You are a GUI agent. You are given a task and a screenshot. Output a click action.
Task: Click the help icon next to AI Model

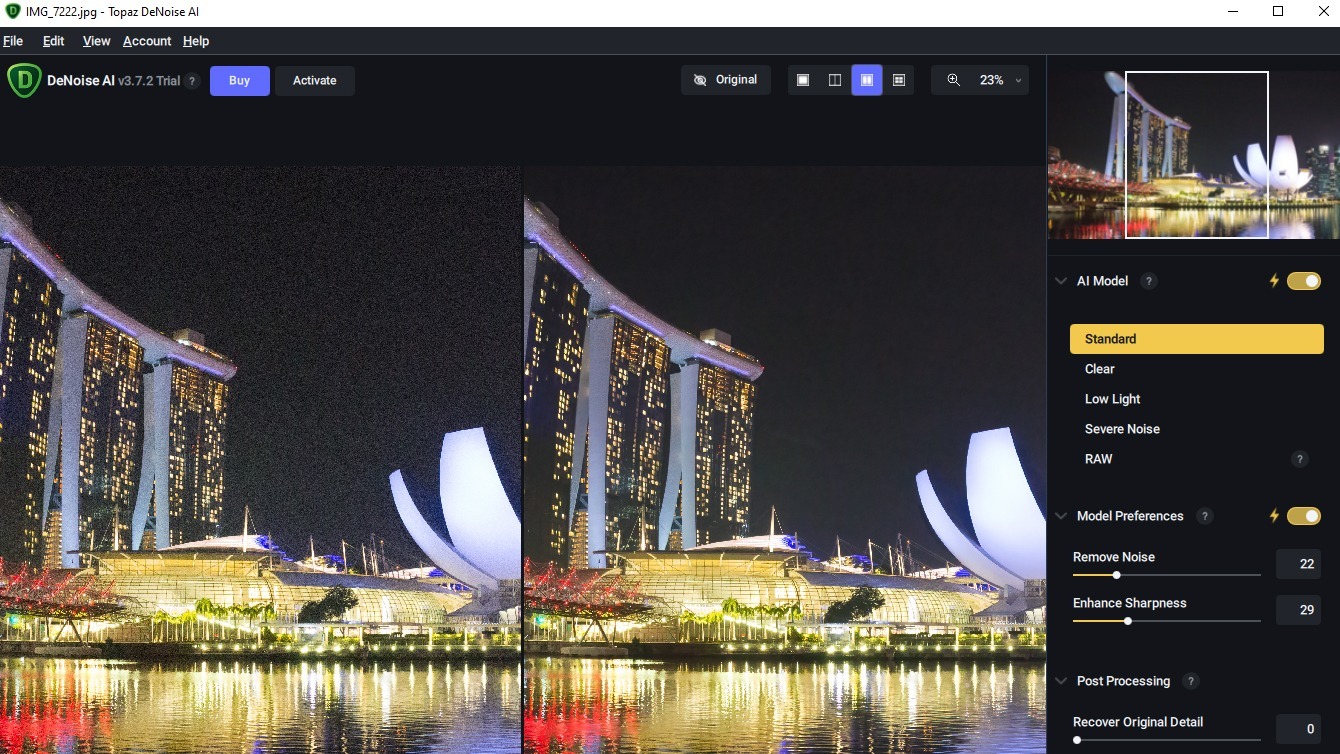tap(1149, 281)
